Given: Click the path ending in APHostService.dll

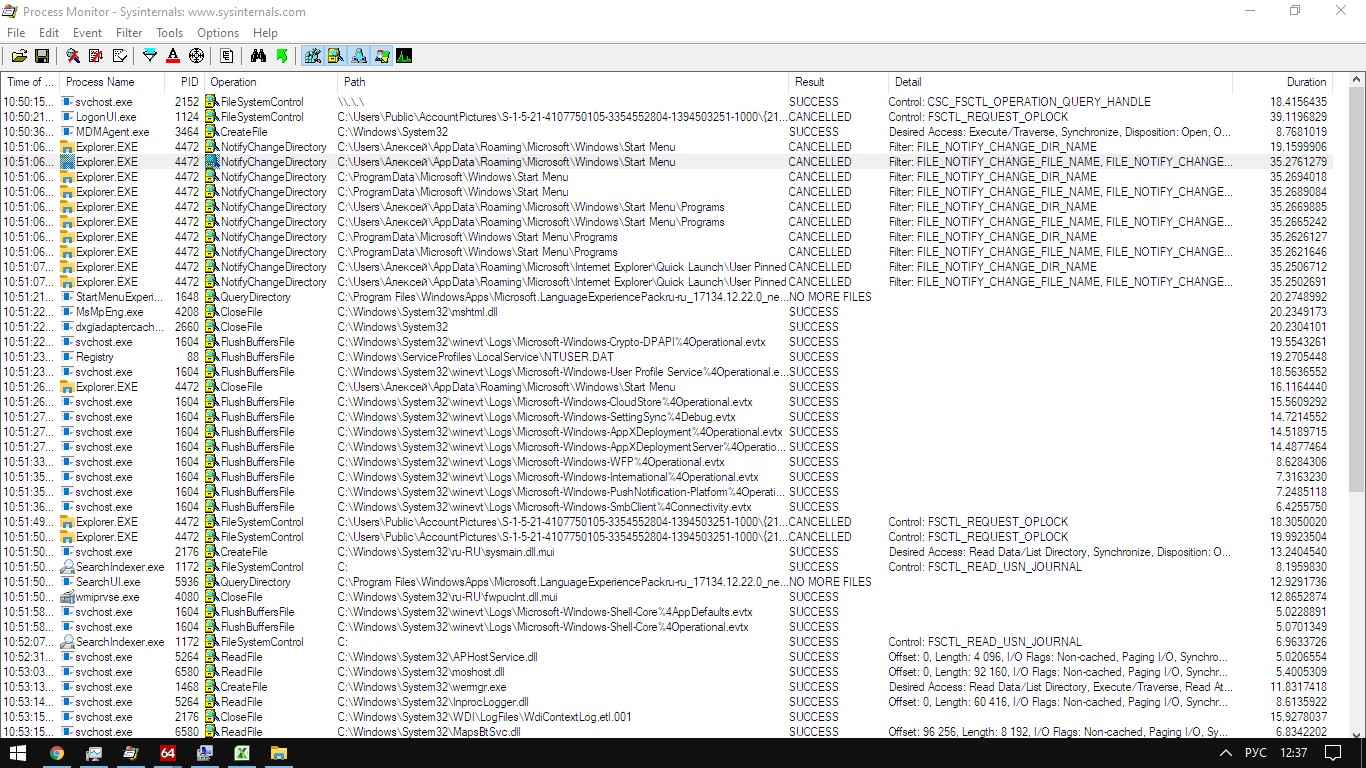Looking at the screenshot, I should 437,657.
